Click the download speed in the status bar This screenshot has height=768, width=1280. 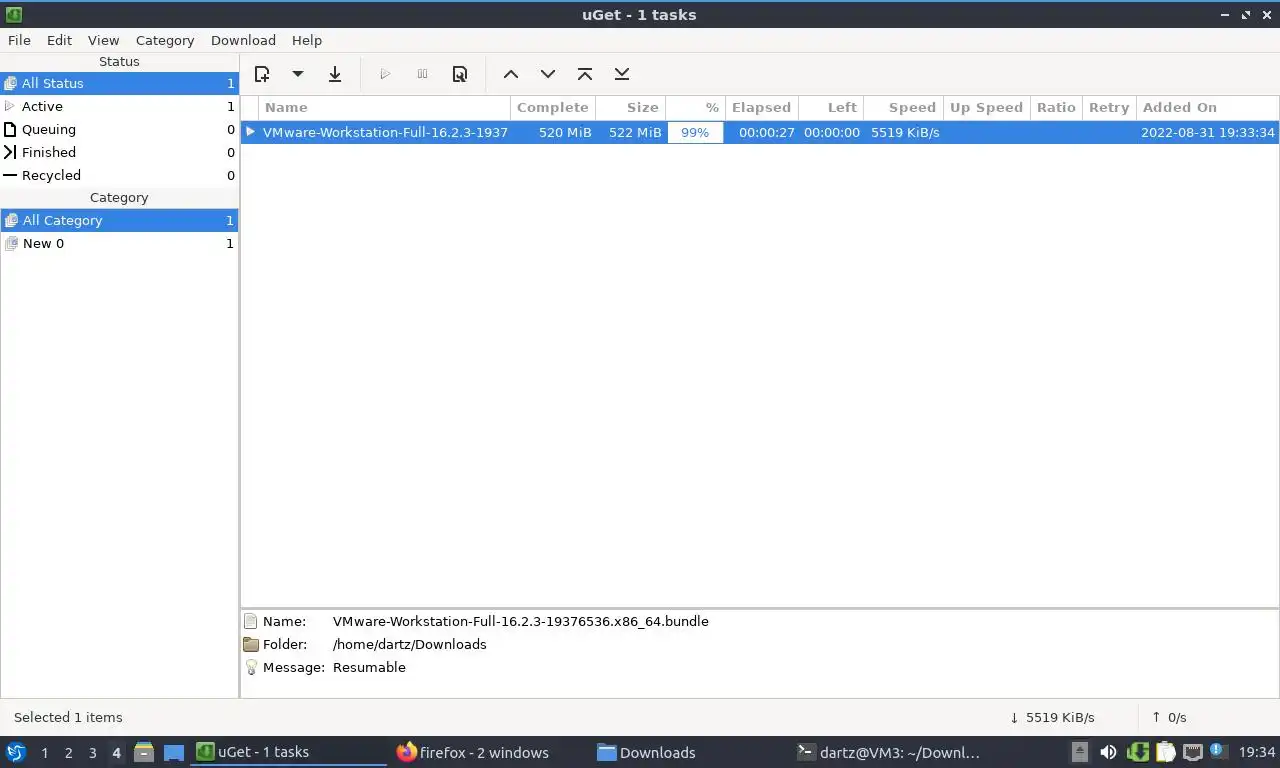tap(1052, 717)
